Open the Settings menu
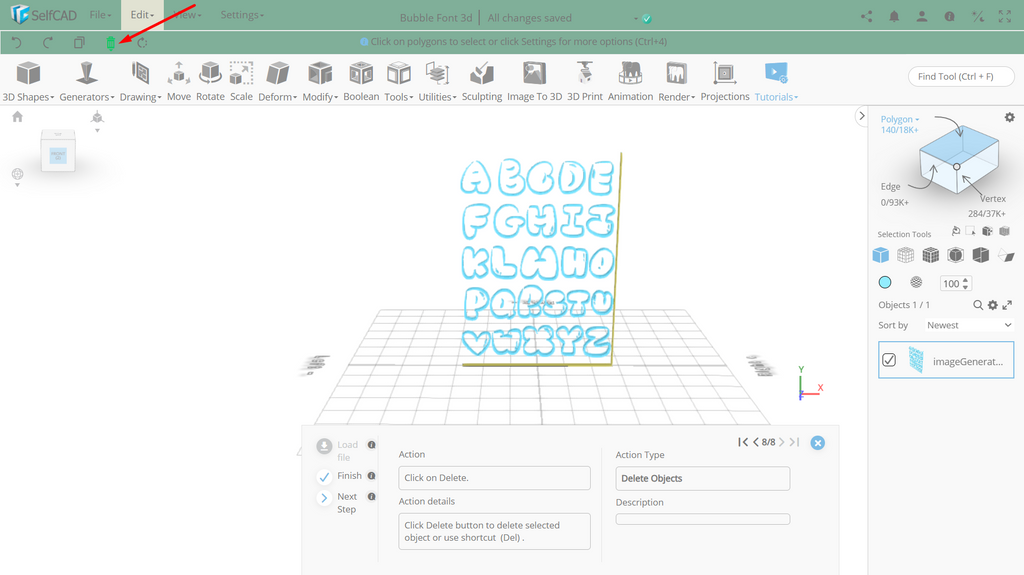This screenshot has height=575, width=1024. click(242, 14)
